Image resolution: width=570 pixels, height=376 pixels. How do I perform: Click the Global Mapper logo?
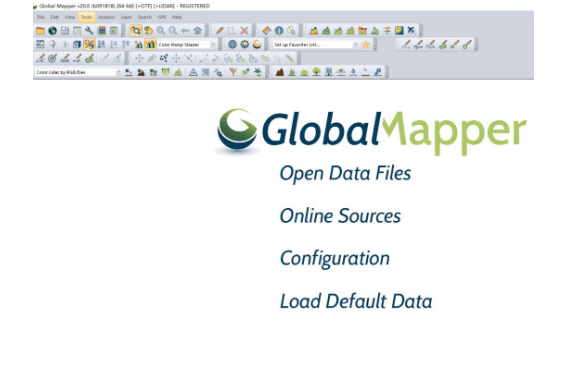click(371, 132)
